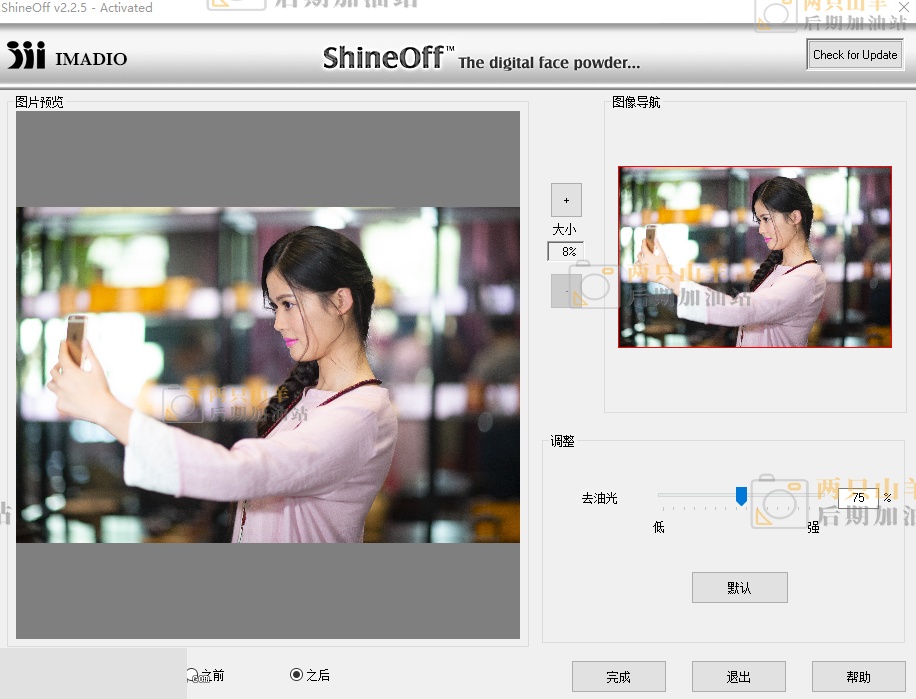This screenshot has height=699, width=916.
Task: Click the plus button to zoom in
Action: coord(566,200)
